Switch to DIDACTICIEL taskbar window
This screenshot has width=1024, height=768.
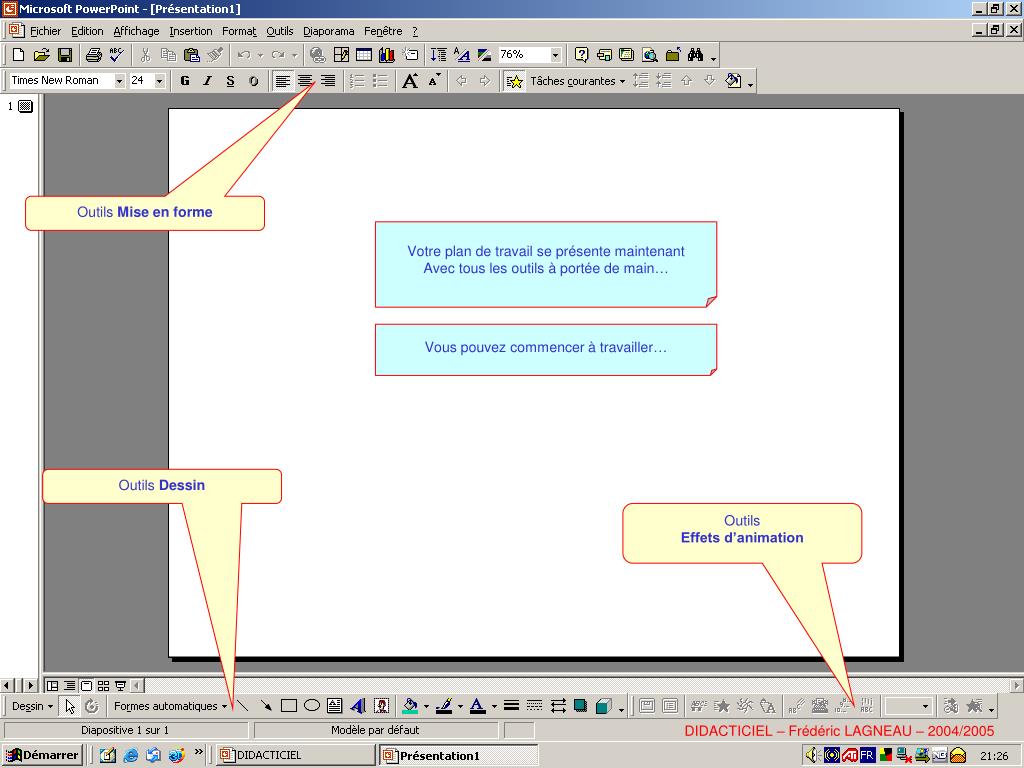pyautogui.click(x=295, y=755)
